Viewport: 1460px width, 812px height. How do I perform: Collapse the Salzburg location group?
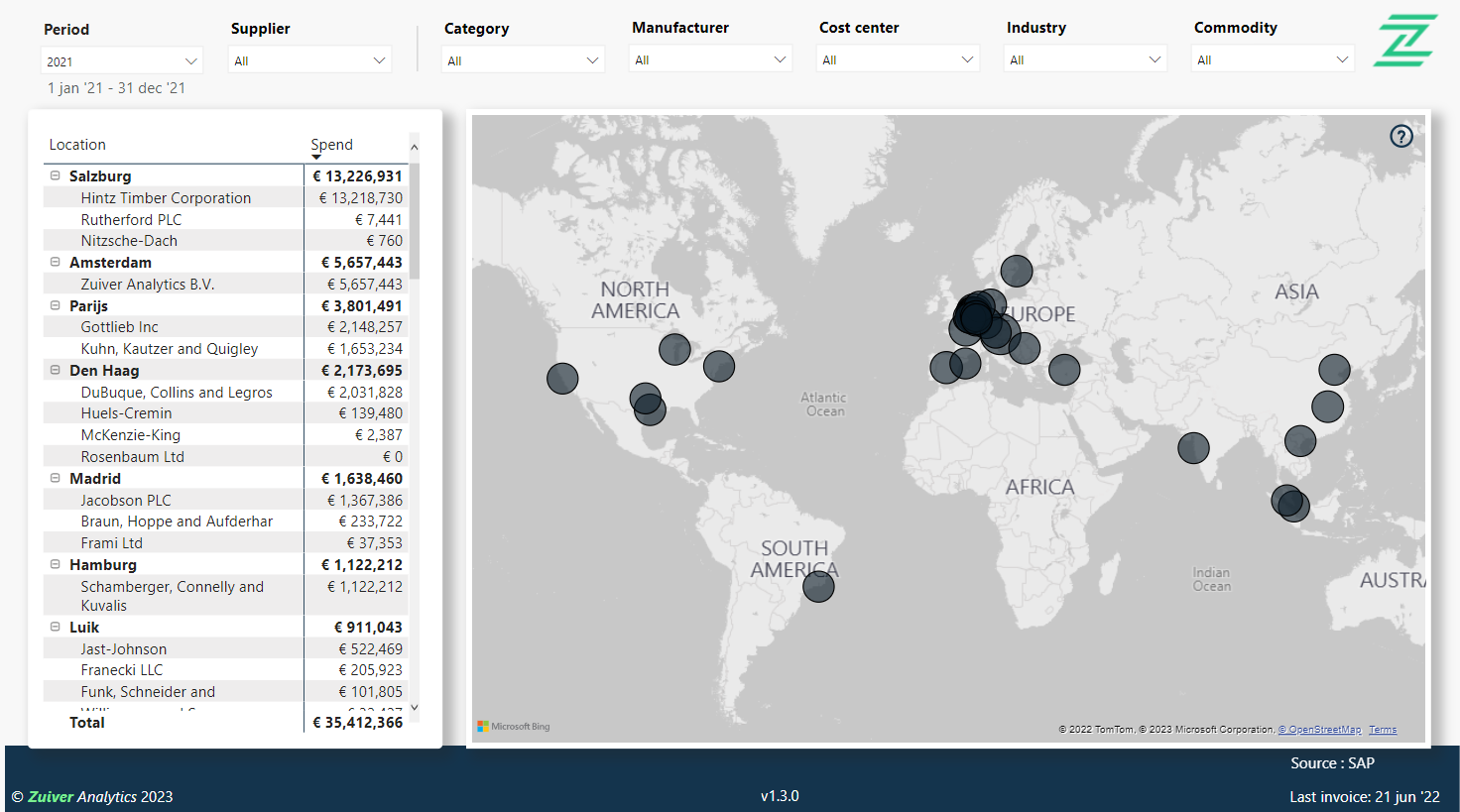point(56,175)
